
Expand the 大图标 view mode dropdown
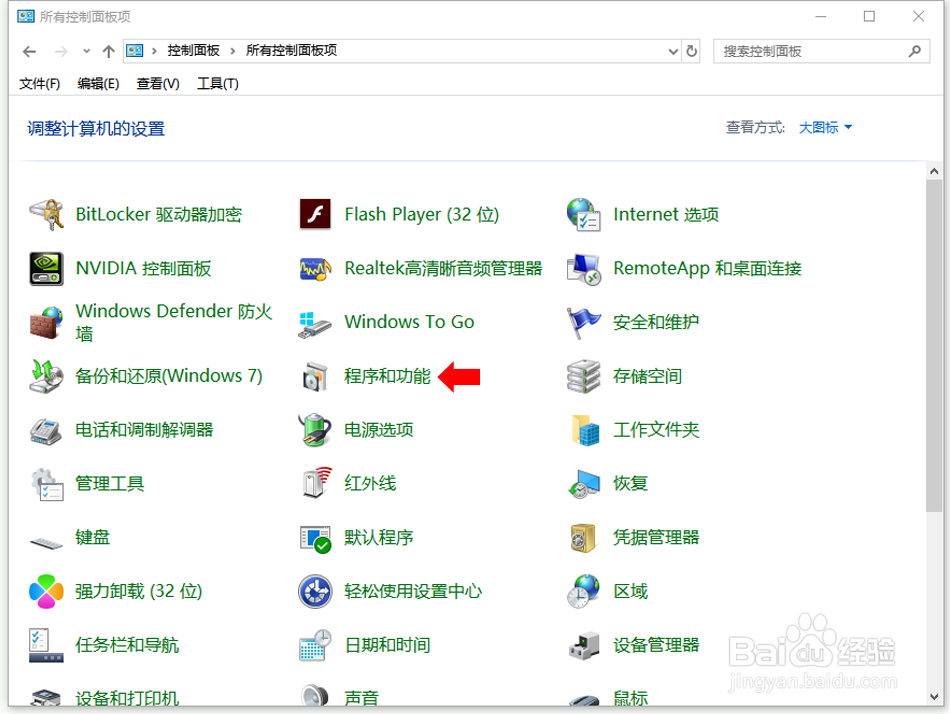(x=825, y=127)
